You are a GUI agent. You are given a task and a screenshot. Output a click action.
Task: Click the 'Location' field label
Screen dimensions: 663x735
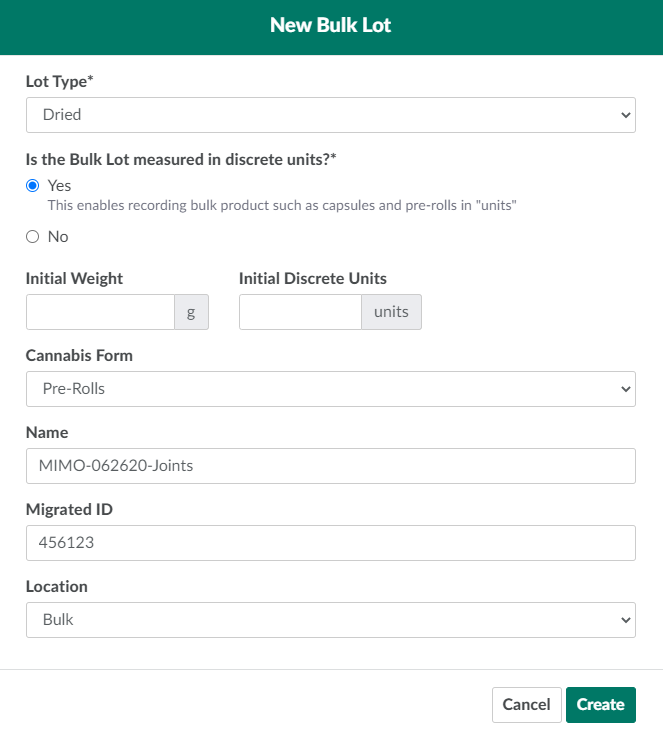coord(57,587)
